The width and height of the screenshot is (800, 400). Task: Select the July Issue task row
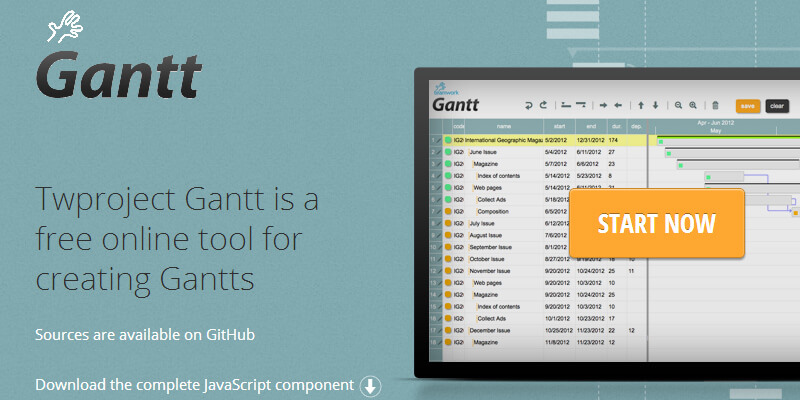pyautogui.click(x=538, y=223)
